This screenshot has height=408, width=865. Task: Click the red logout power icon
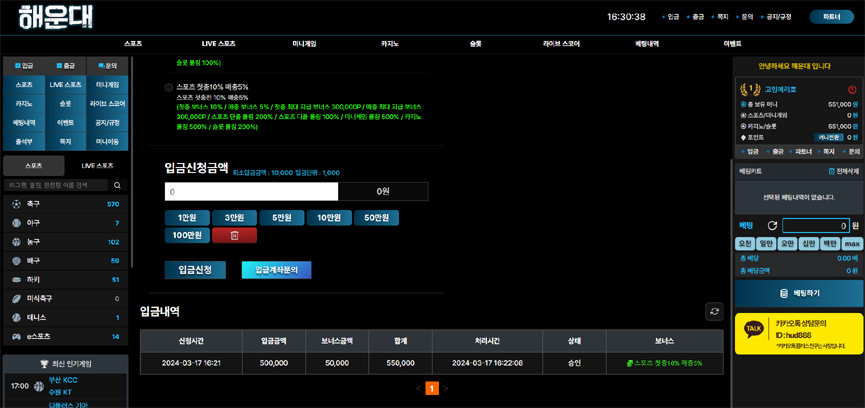[852, 90]
